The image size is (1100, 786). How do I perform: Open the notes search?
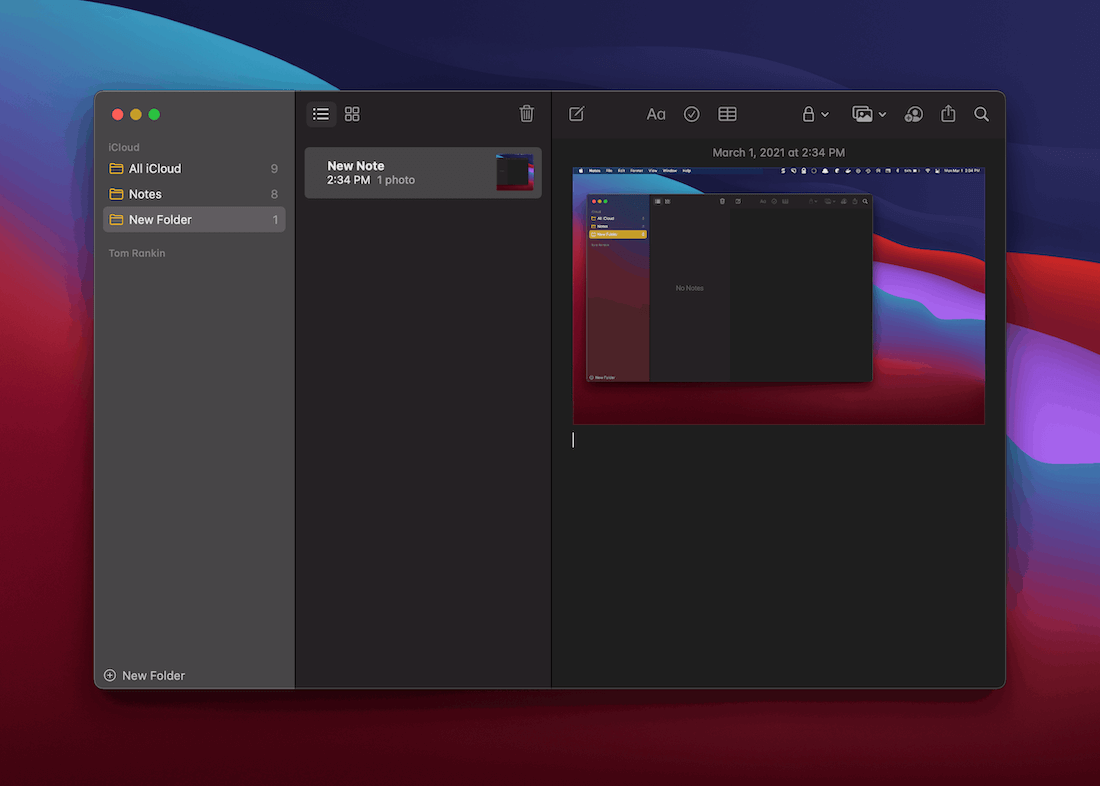981,113
